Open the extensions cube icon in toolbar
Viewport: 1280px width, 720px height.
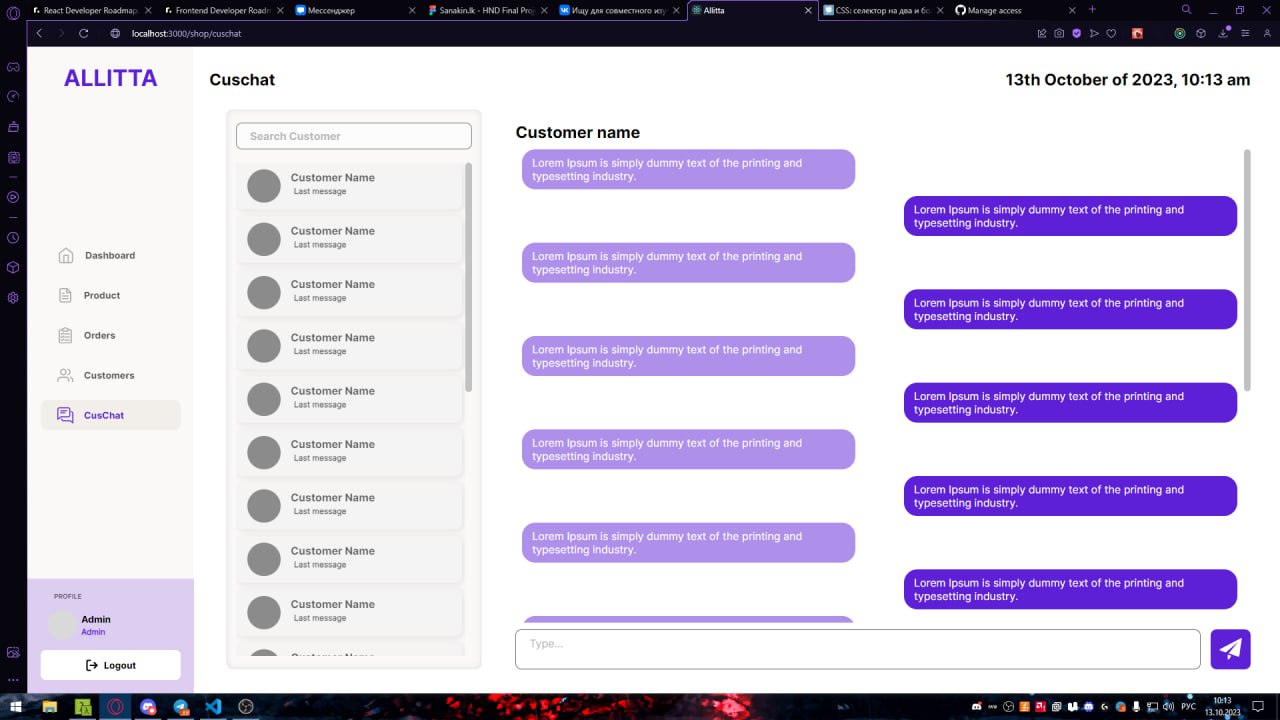[x=1201, y=33]
